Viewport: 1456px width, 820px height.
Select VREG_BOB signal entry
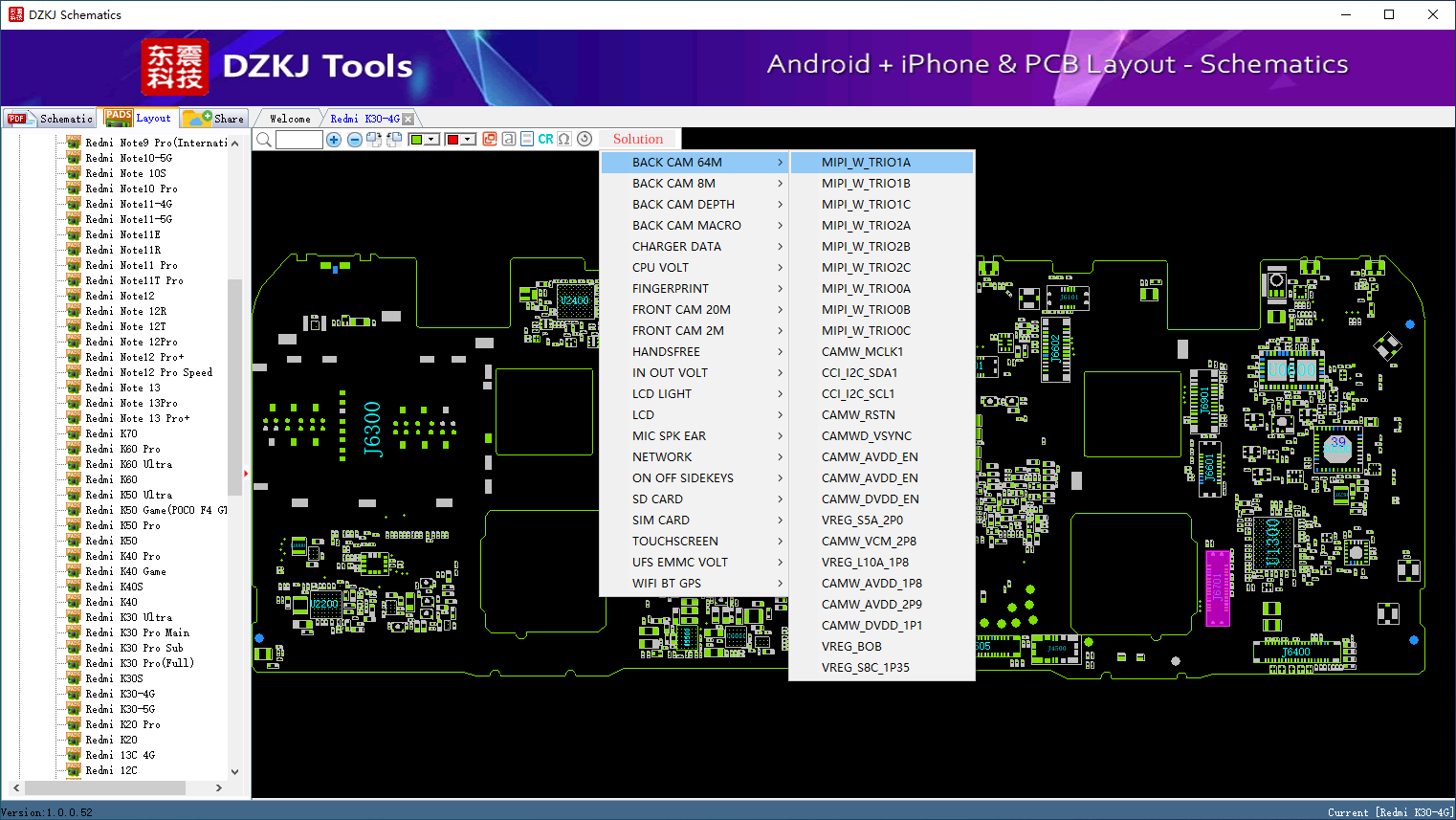[882, 647]
